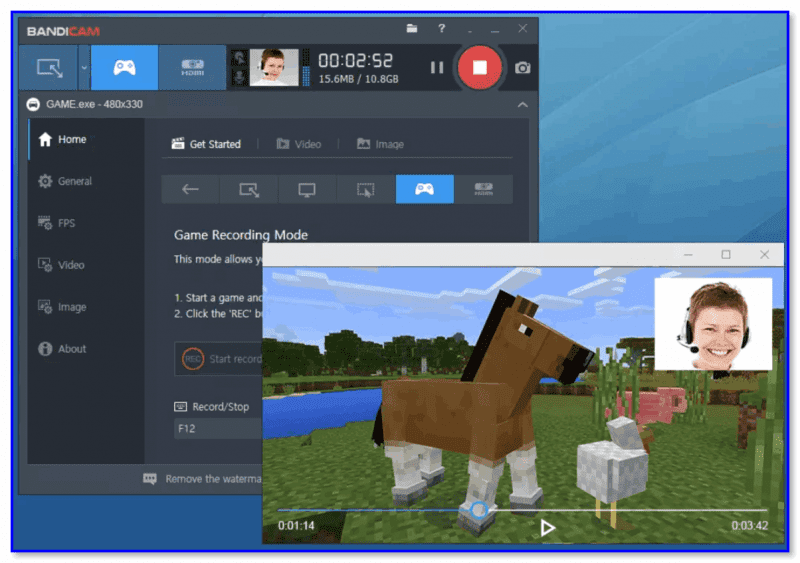This screenshot has width=800, height=563.
Task: Click the GAME.exe target bar
Action: pyautogui.click(x=278, y=105)
